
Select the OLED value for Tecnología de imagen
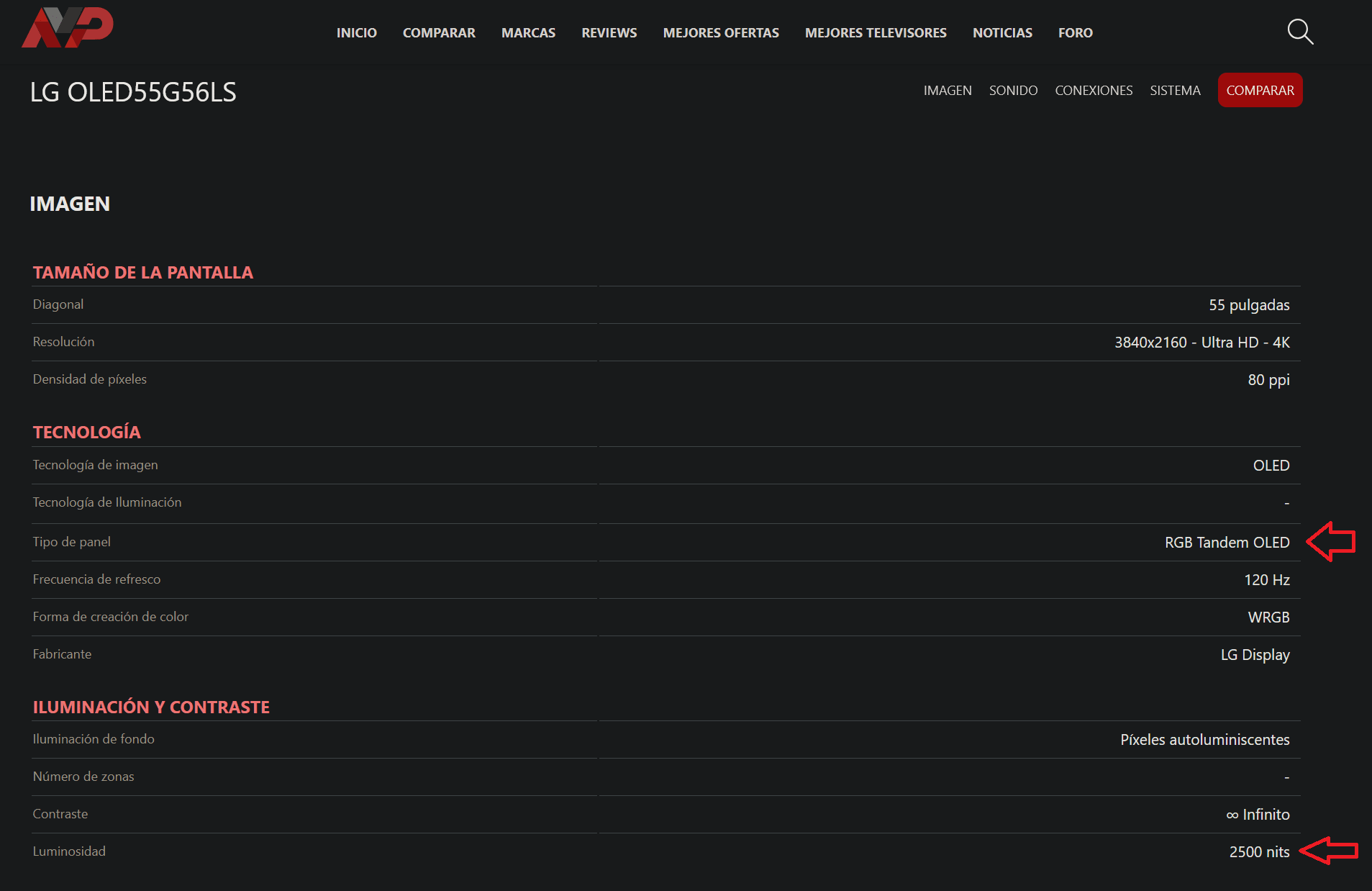(x=1271, y=466)
